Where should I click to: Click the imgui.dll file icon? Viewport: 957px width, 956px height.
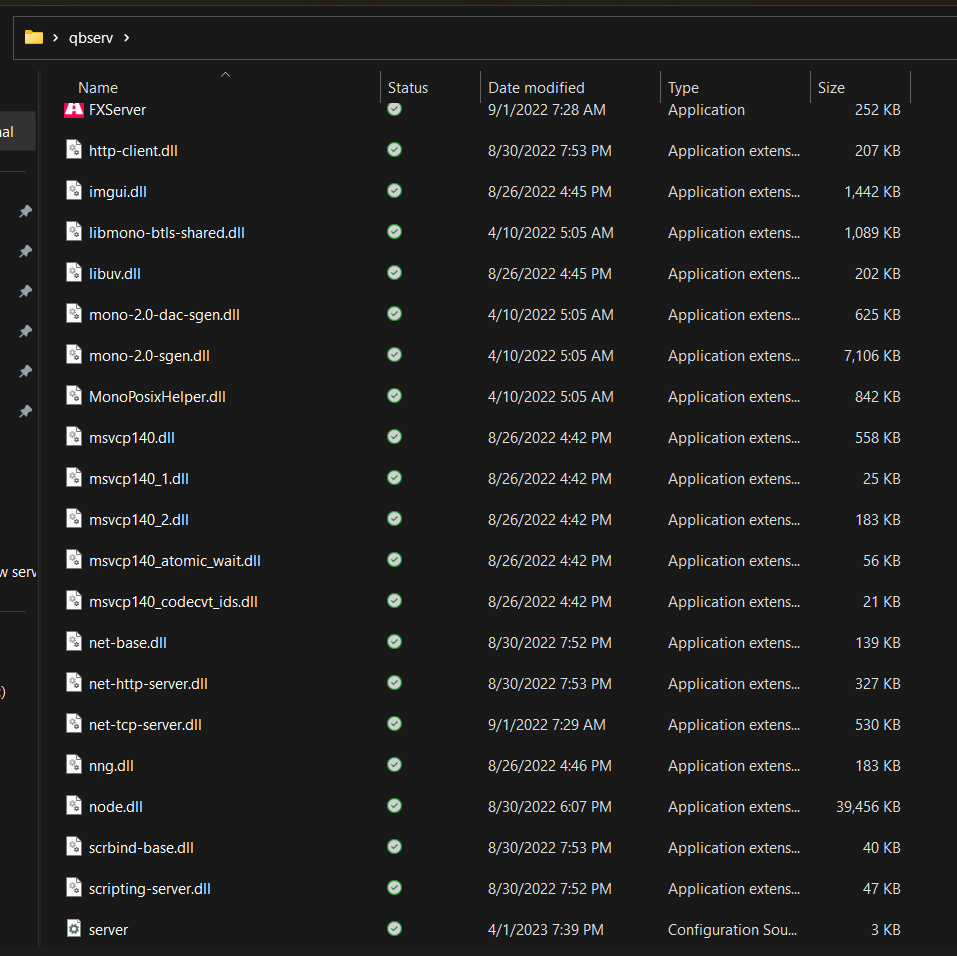(x=74, y=191)
